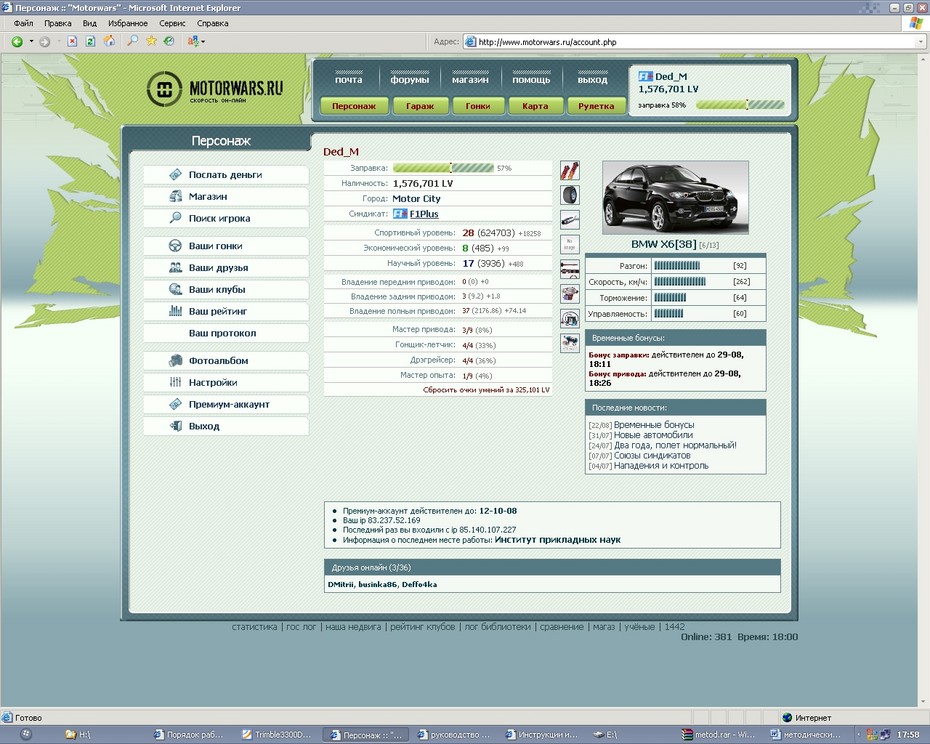
Task: Open the exhaust pipe car part icon
Action: click(570, 220)
